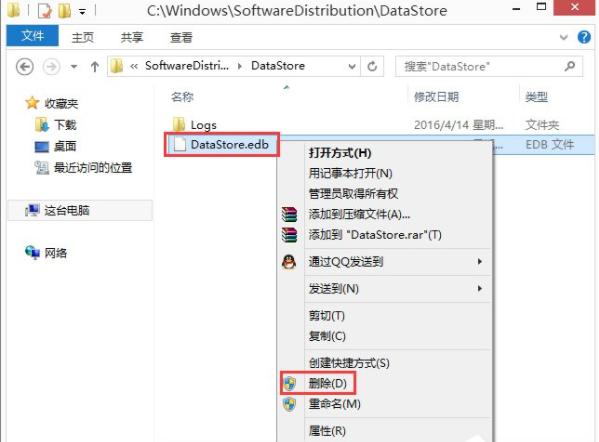Viewport: 599px width, 442px height.
Task: Click the back navigation arrow
Action: click(25, 67)
